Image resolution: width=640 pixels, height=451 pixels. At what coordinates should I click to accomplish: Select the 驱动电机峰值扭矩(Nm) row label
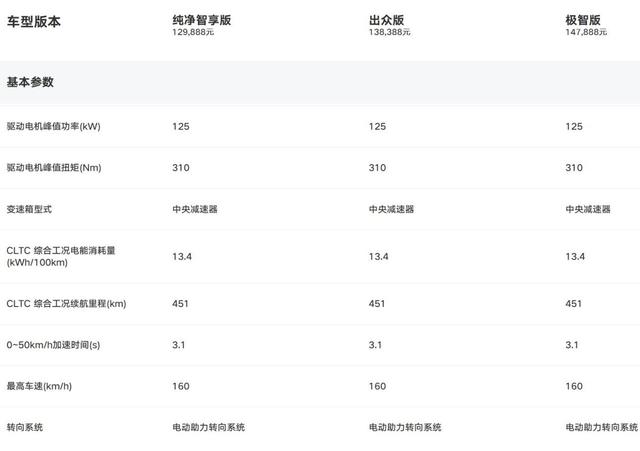(54, 168)
